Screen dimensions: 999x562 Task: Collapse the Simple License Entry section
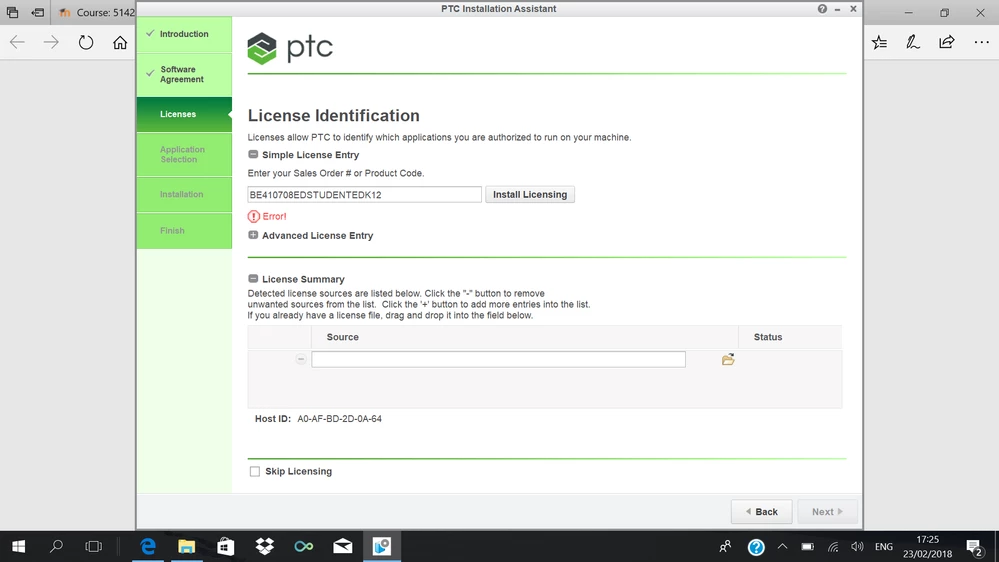click(x=253, y=154)
